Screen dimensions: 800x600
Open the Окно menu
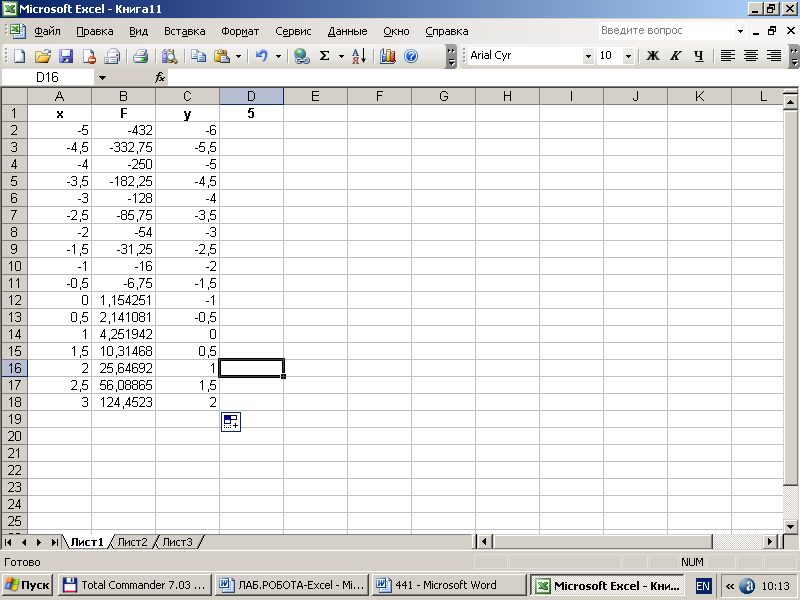point(396,31)
